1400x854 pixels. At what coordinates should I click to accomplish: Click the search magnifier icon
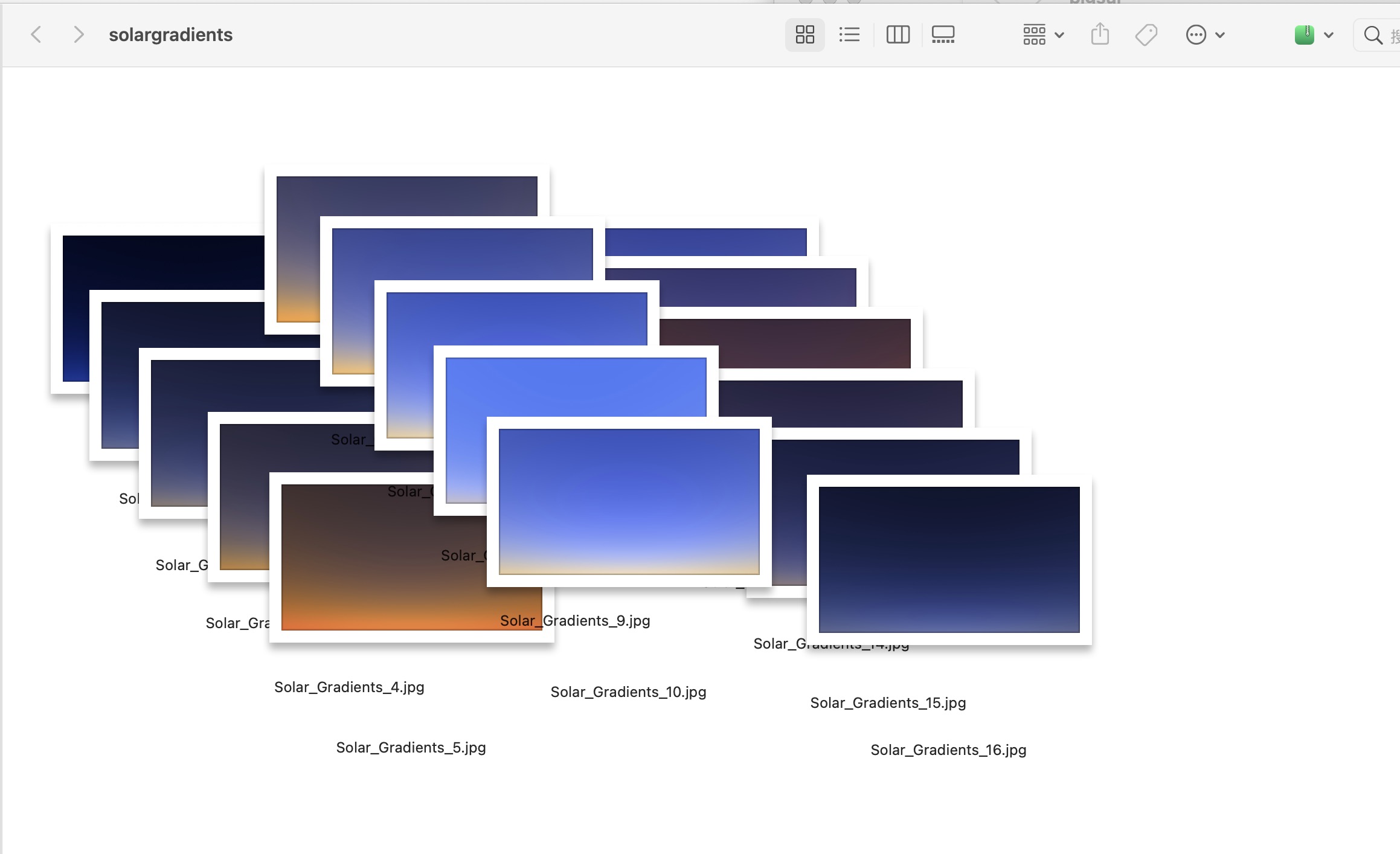pos(1373,35)
